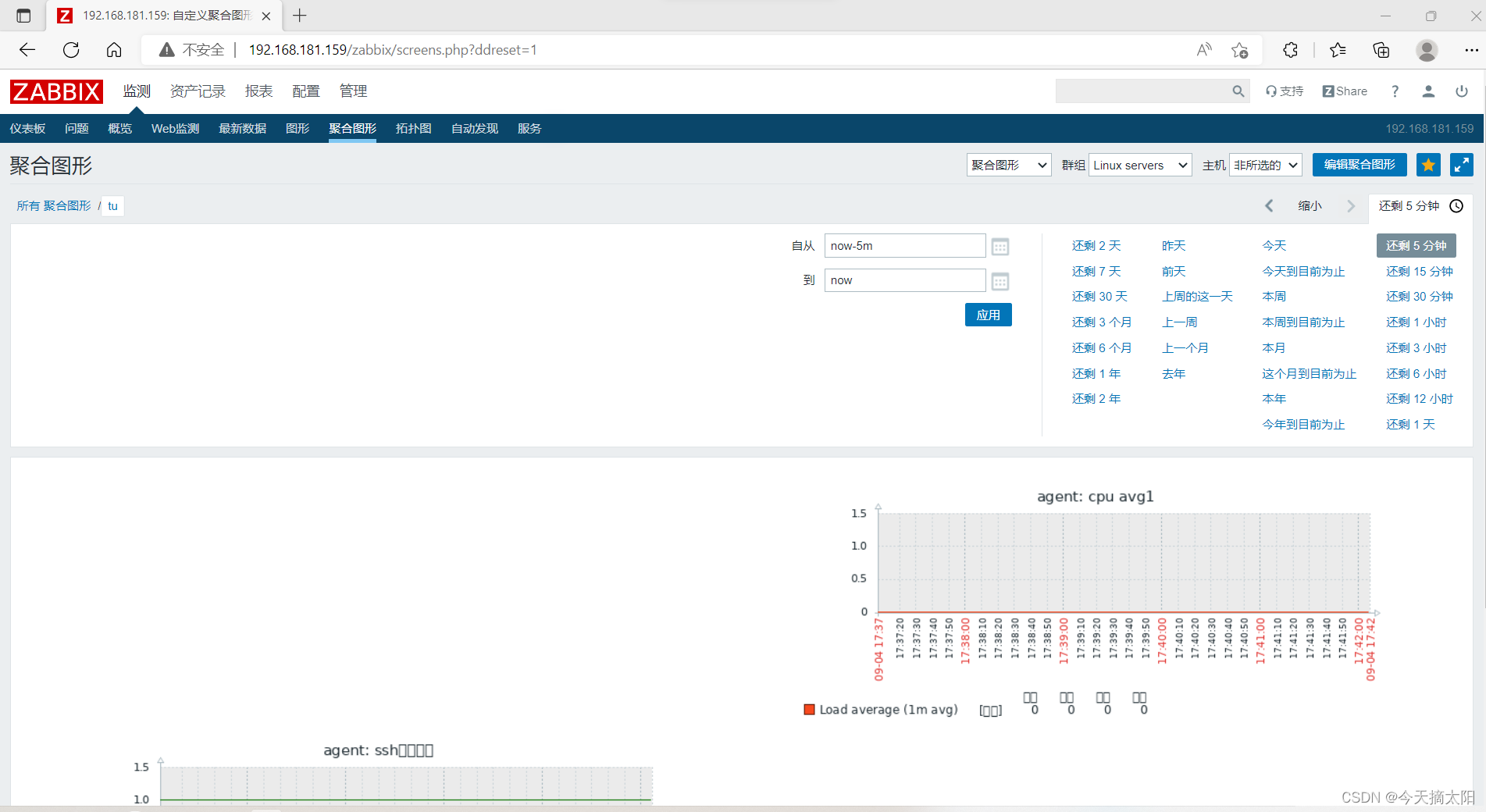The width and height of the screenshot is (1486, 812).
Task: Select the 还剩 1 年 time range
Action: 1096,374
